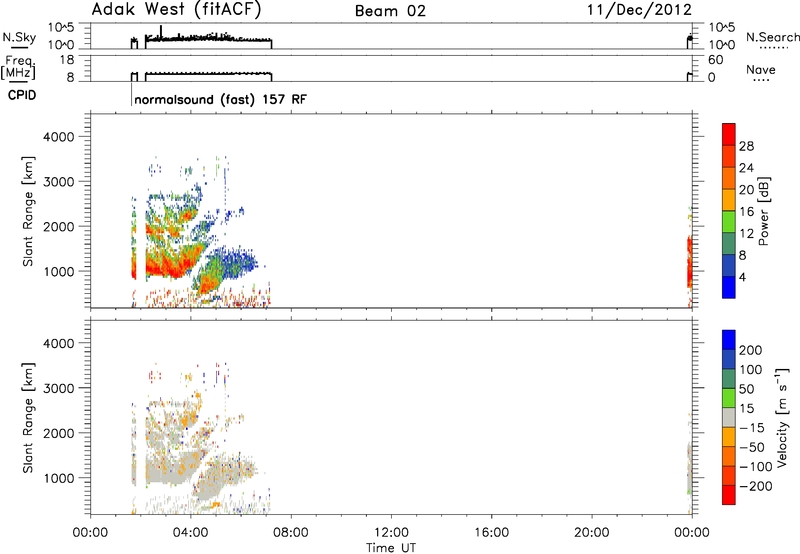This screenshot has width=800, height=554.
Task: Click the 'Nave' legend label
Action: pyautogui.click(x=760, y=69)
